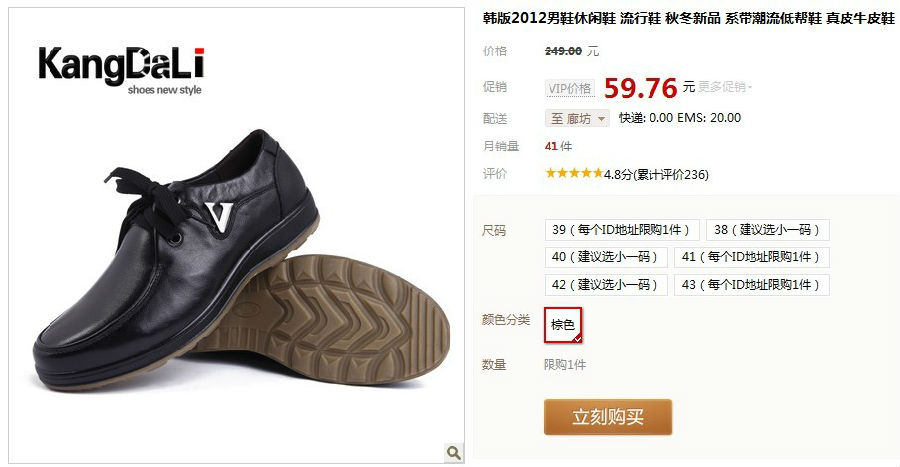Image resolution: width=900 pixels, height=467 pixels.
Task: Click the 59.76 promotional price
Action: (x=641, y=88)
